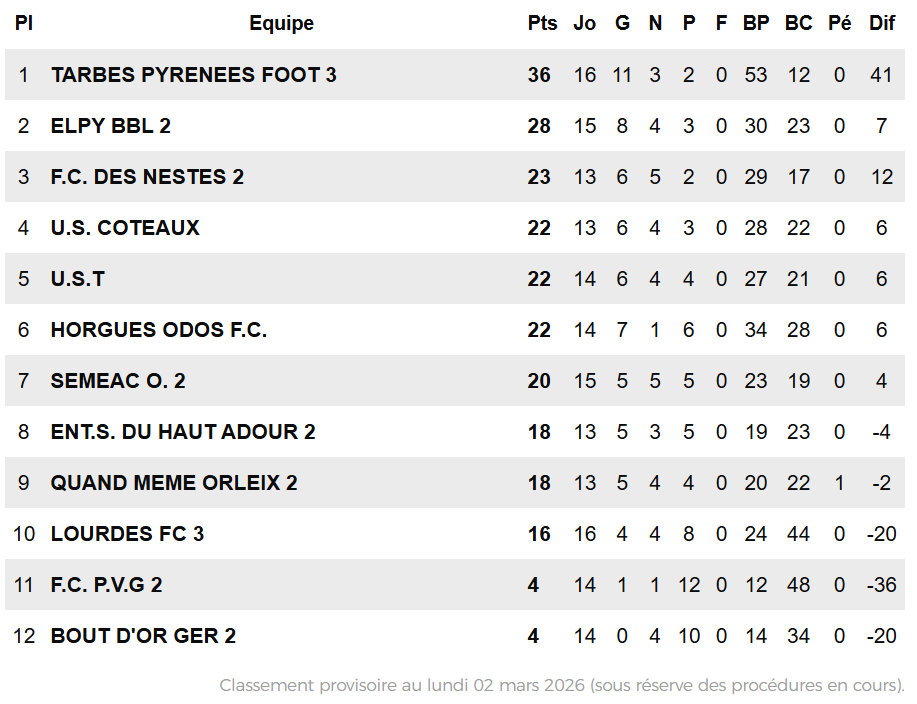Click the BP column header

756,23
